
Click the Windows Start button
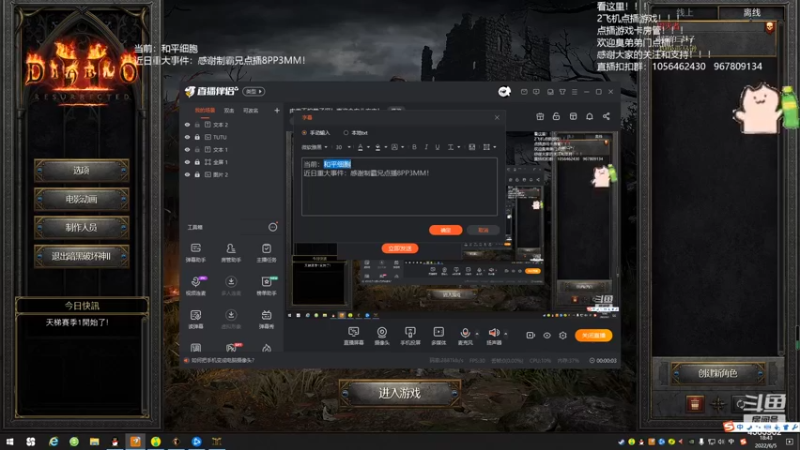[x=10, y=441]
